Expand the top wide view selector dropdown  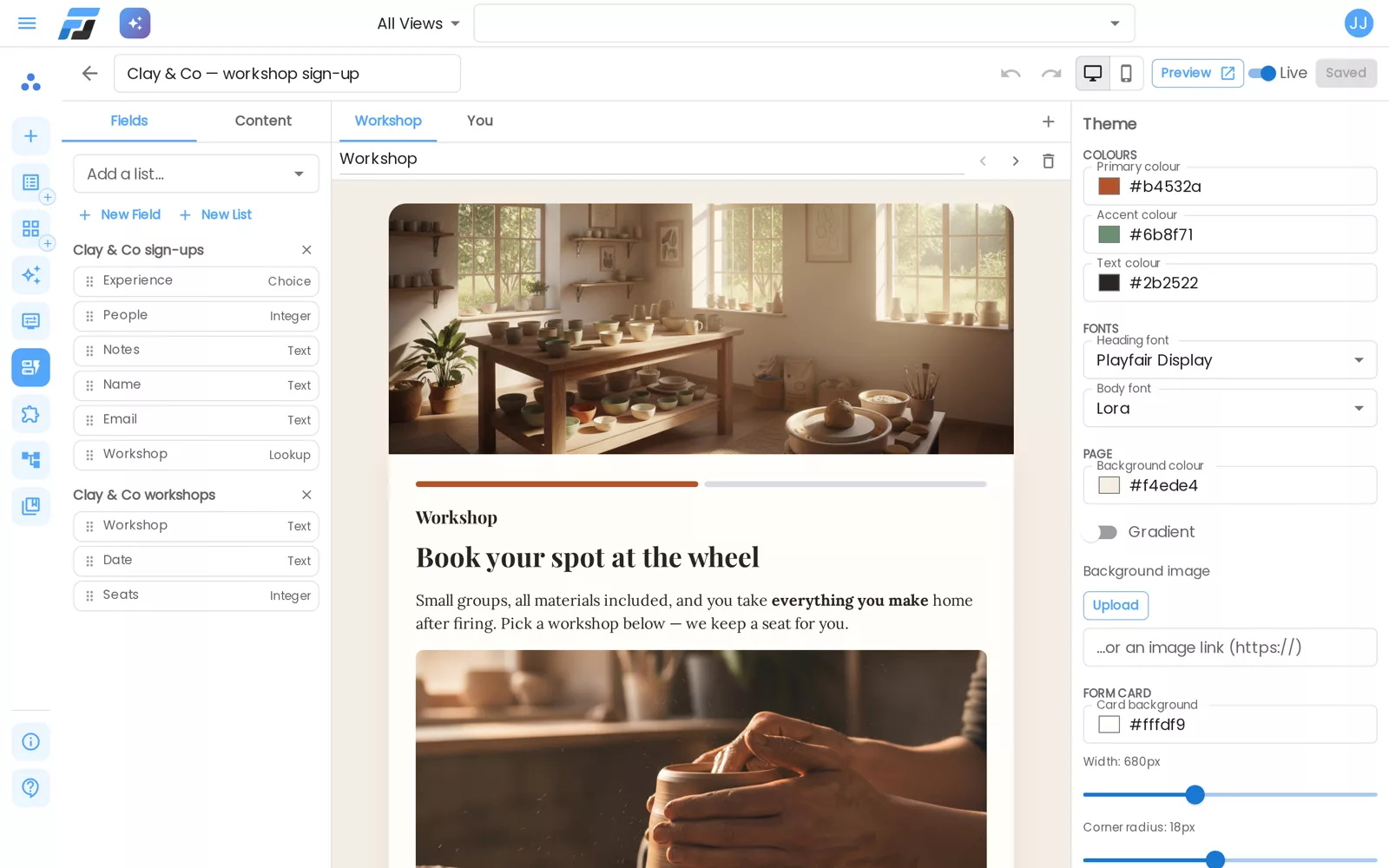tap(804, 23)
